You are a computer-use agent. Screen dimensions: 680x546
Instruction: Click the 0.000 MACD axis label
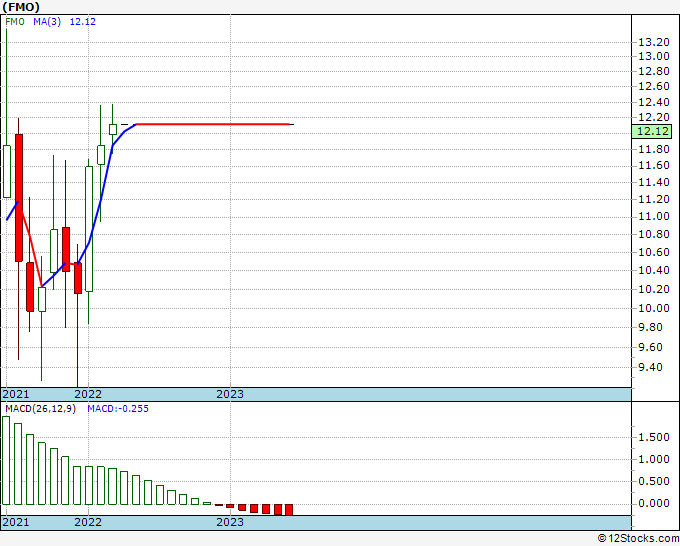click(654, 503)
